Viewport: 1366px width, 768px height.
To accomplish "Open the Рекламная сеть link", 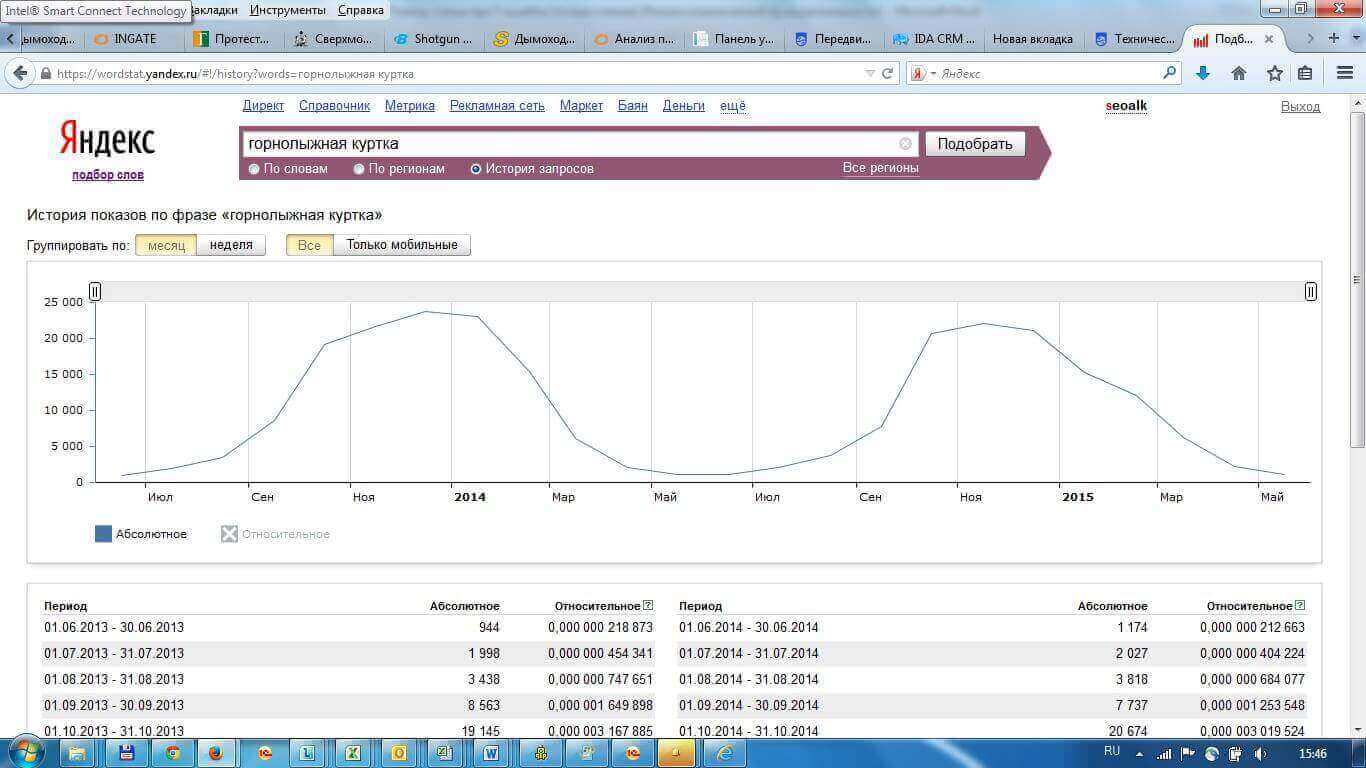I will tap(497, 106).
